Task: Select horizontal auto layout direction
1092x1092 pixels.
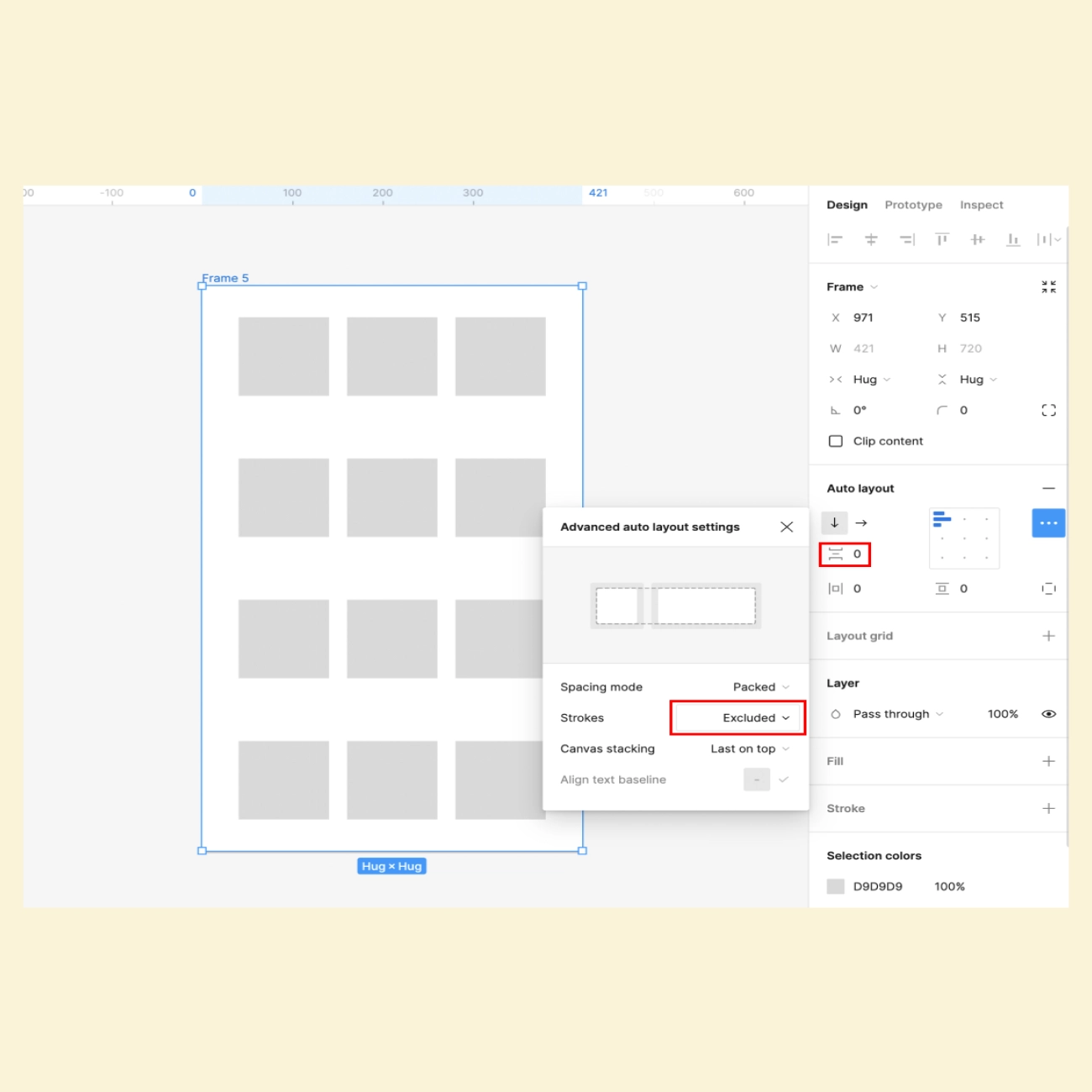Action: click(x=861, y=523)
